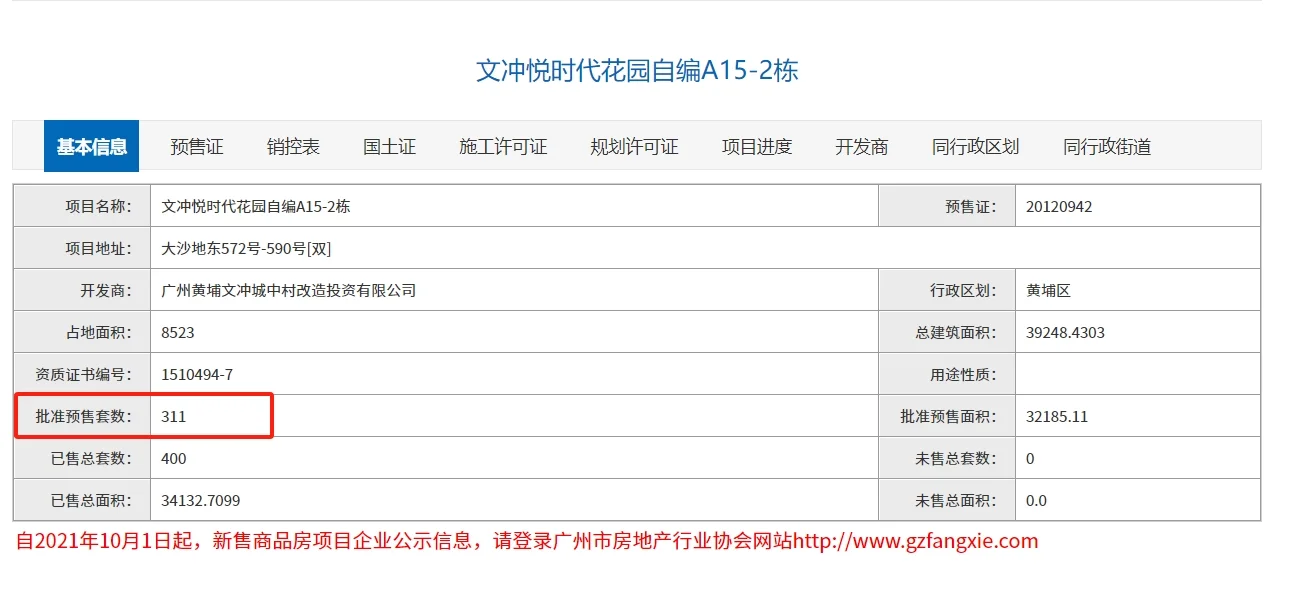
Task: Click the 批准预售面积 label
Action: [x=949, y=417]
